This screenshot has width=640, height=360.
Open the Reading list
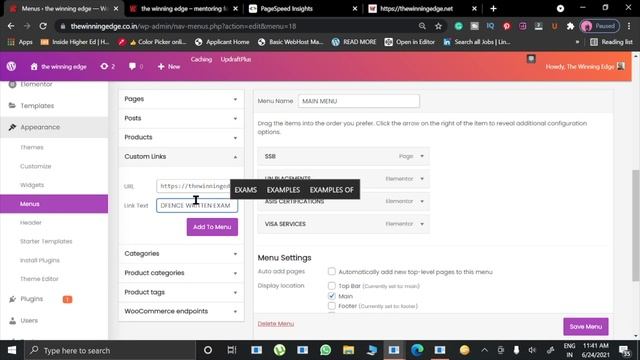point(611,42)
